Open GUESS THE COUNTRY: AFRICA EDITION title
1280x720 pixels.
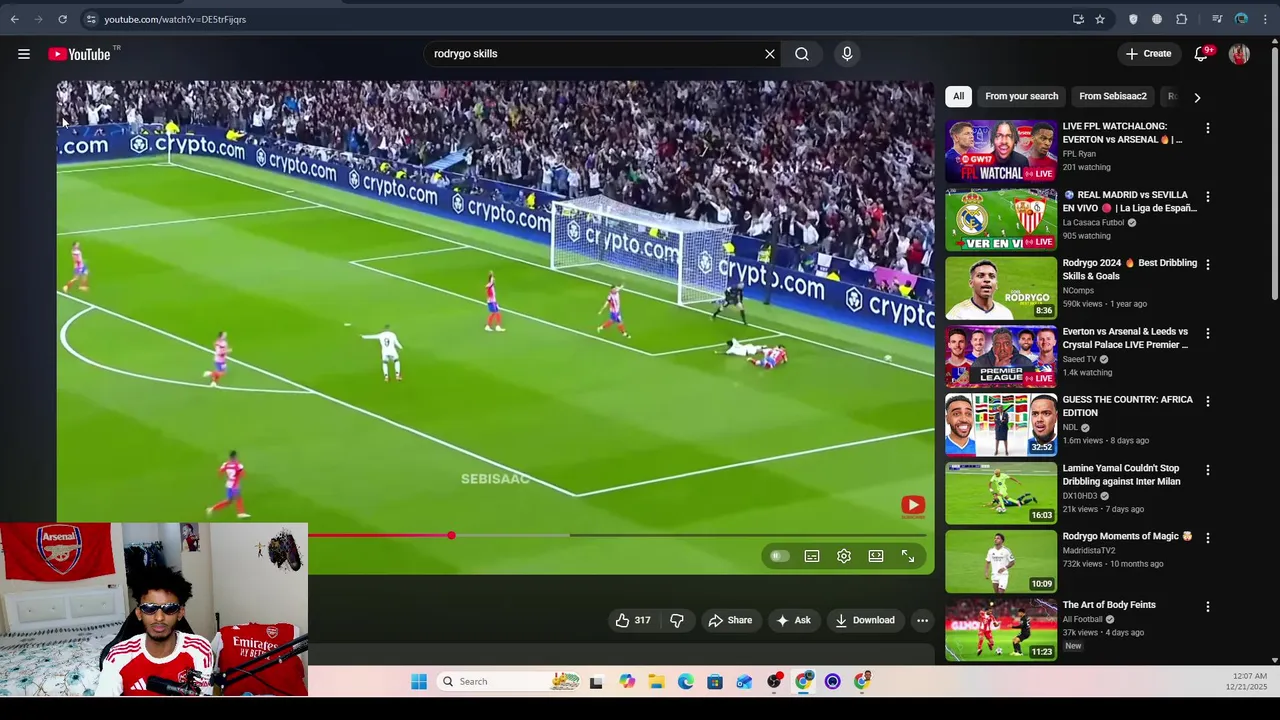coord(1127,406)
